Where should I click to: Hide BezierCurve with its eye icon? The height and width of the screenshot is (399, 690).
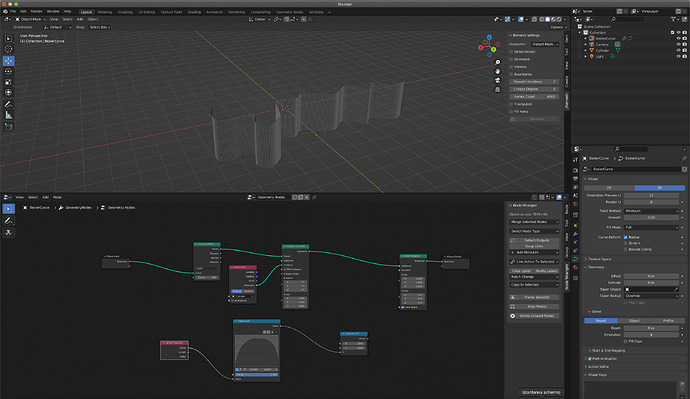[x=679, y=39]
